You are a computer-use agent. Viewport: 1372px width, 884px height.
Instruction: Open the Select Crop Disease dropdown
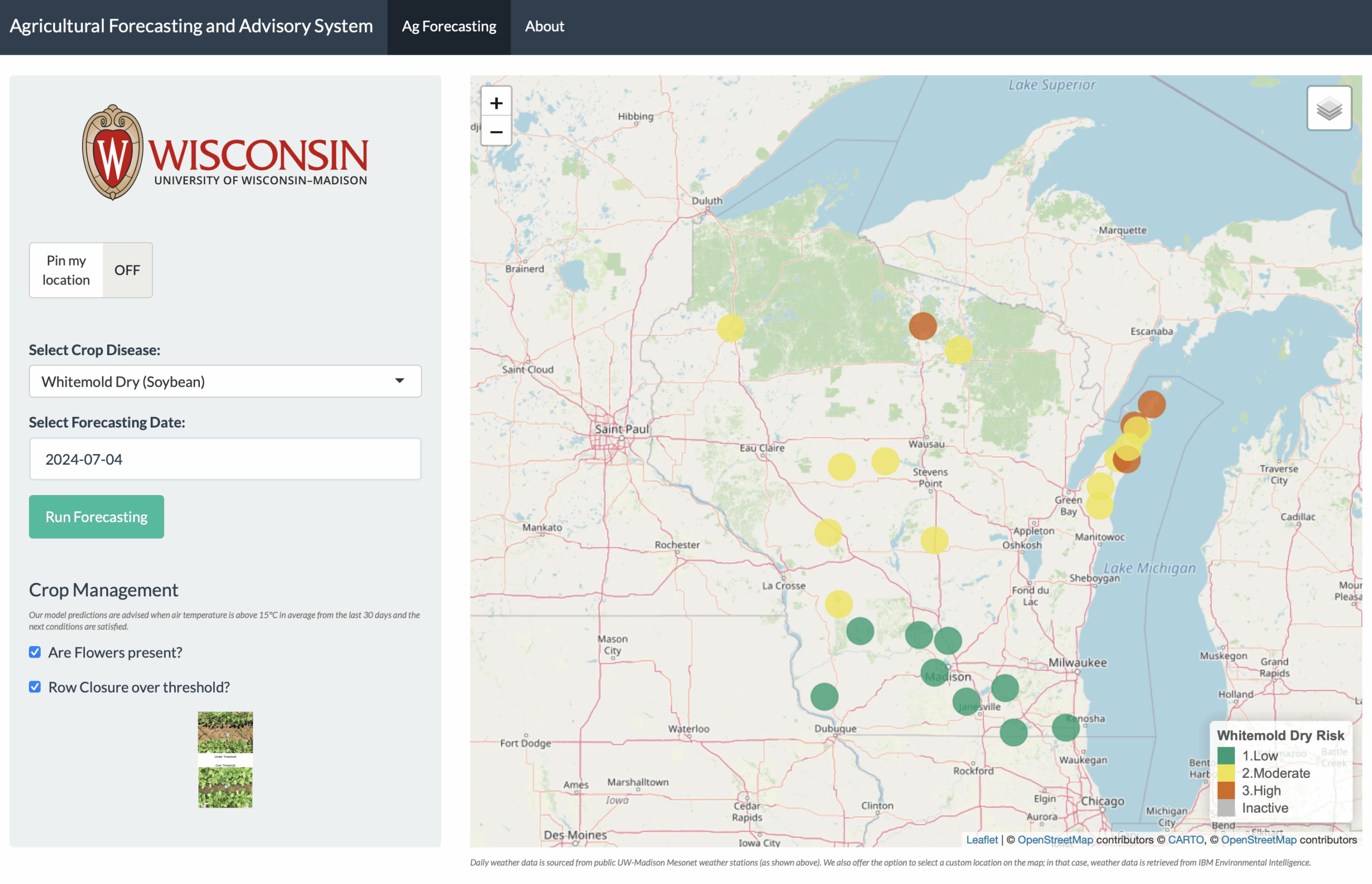[x=225, y=381]
